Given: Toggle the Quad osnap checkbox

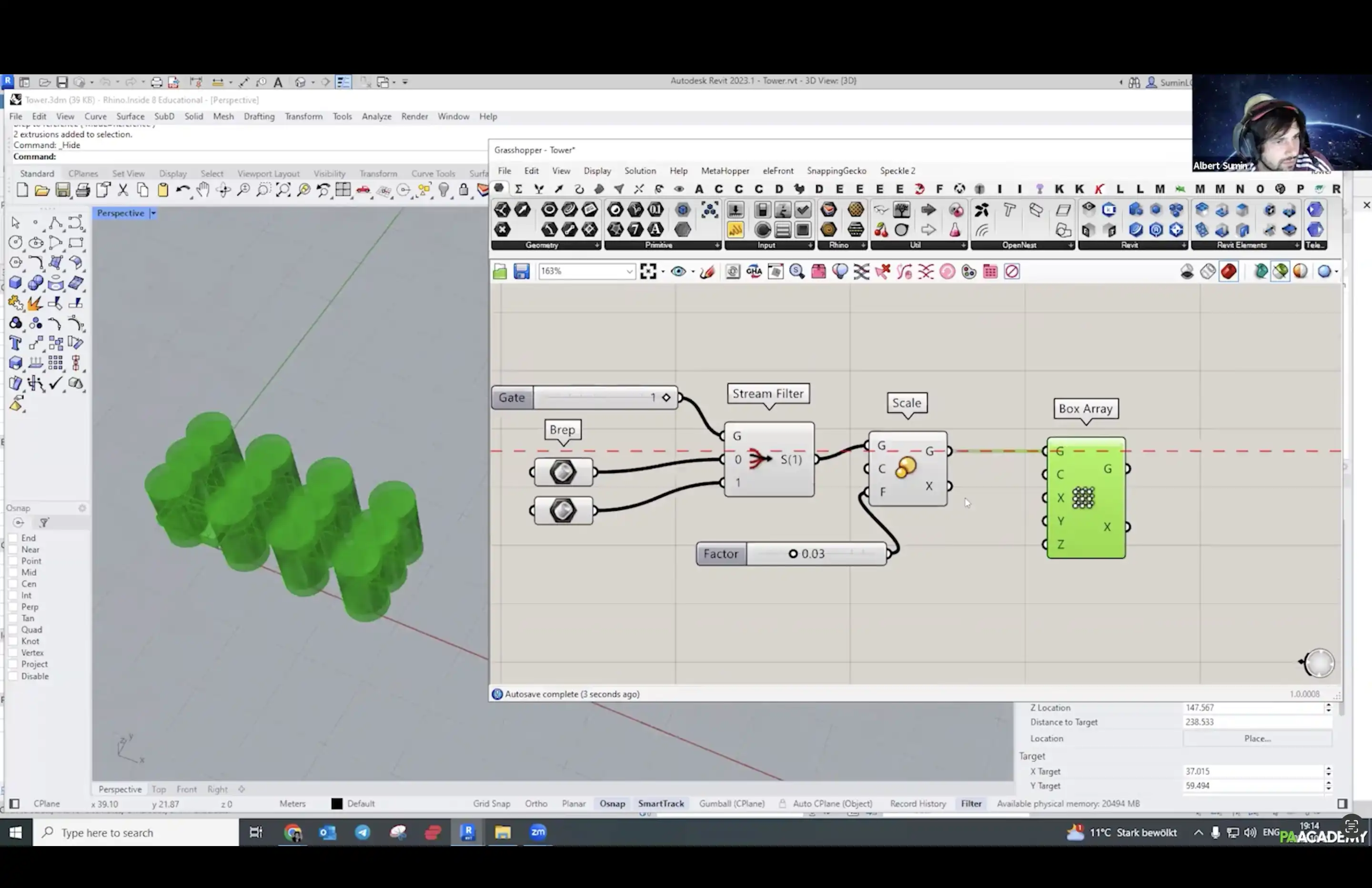Looking at the screenshot, I should (x=13, y=630).
